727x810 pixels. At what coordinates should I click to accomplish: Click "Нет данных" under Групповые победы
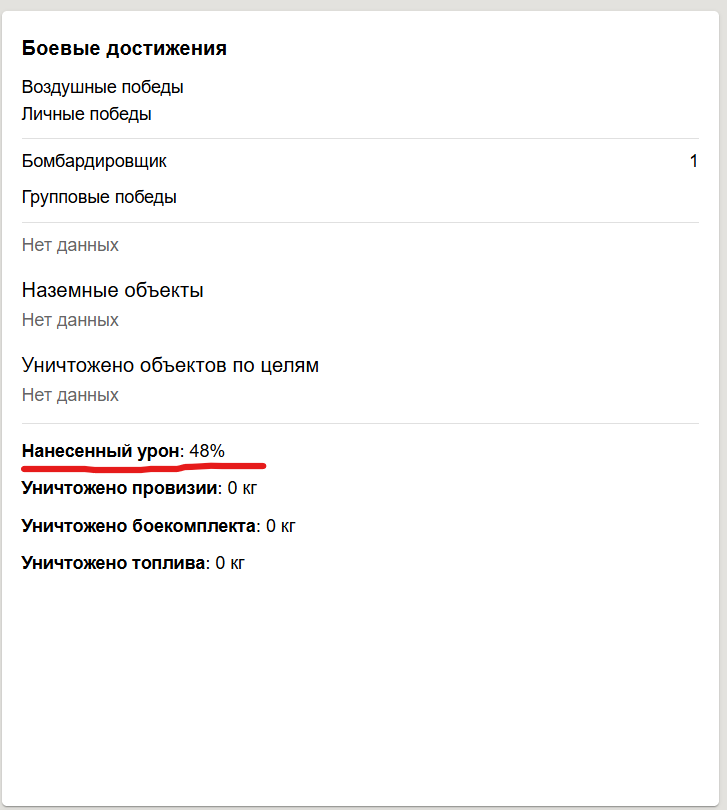[x=70, y=245]
